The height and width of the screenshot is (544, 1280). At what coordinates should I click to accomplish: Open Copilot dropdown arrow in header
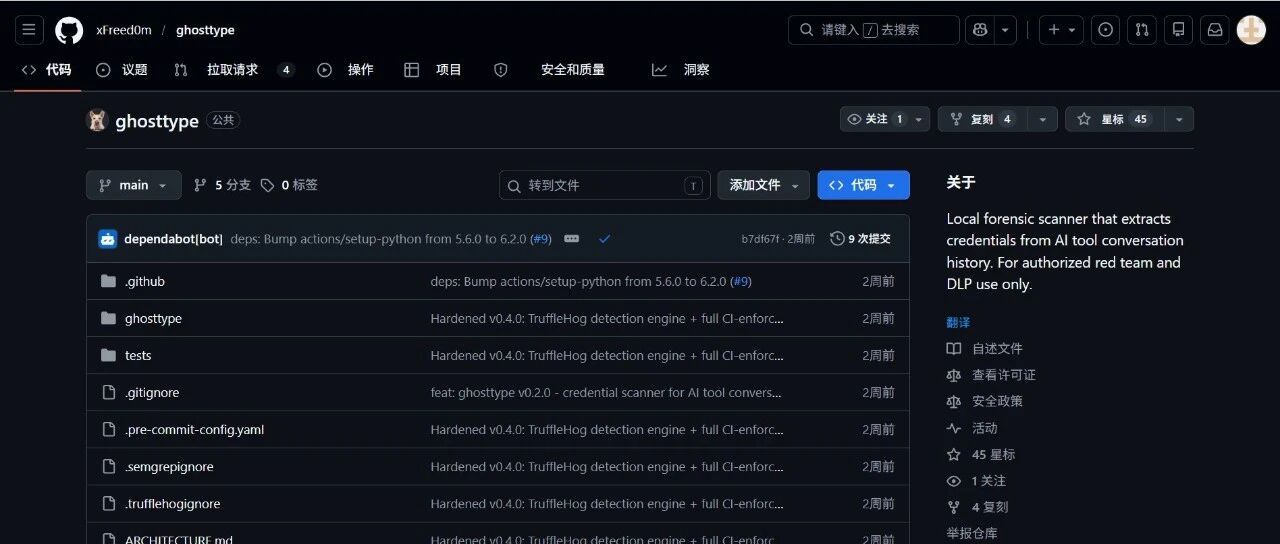coord(1005,30)
